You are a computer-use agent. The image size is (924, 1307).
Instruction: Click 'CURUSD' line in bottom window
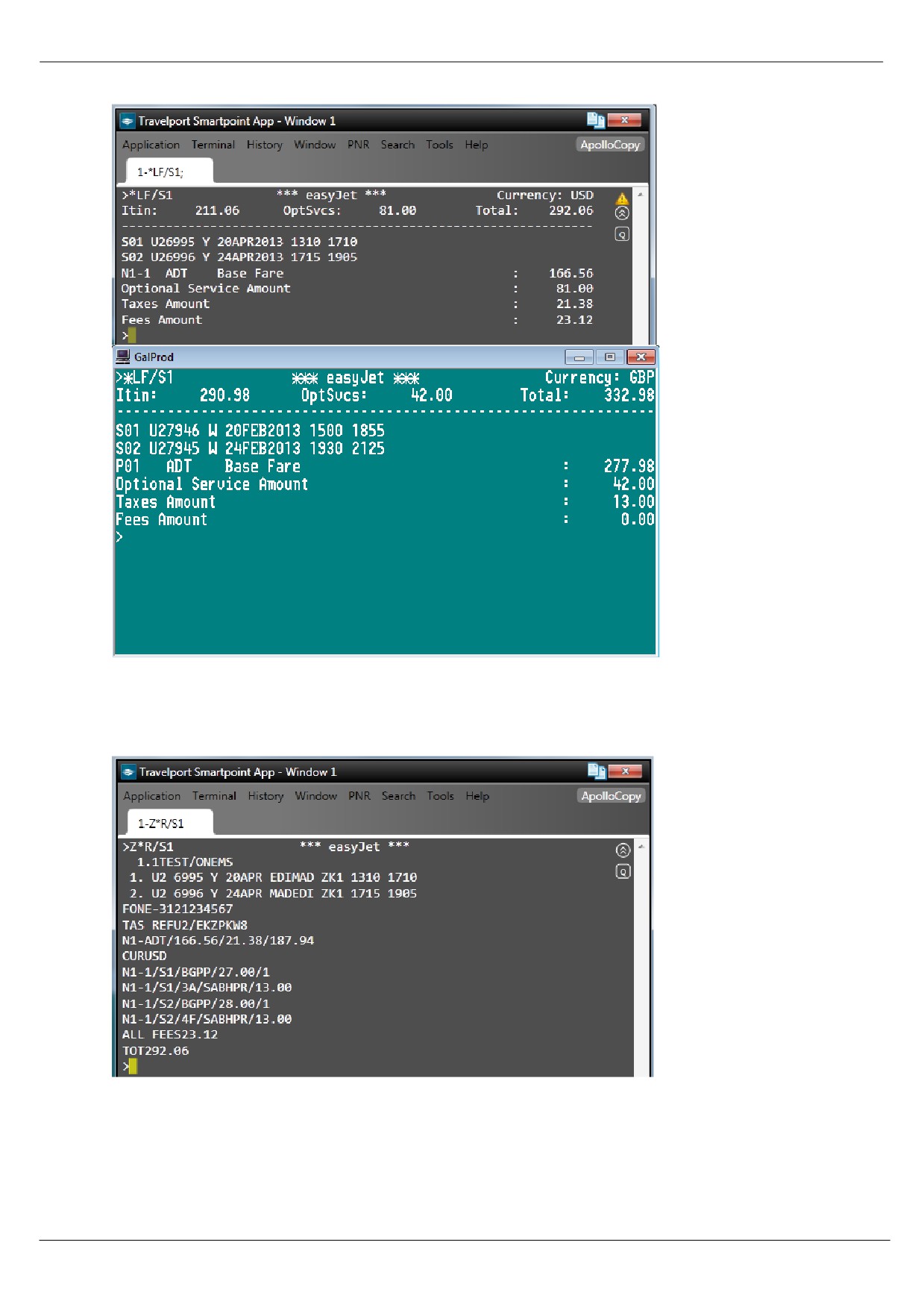(145, 956)
